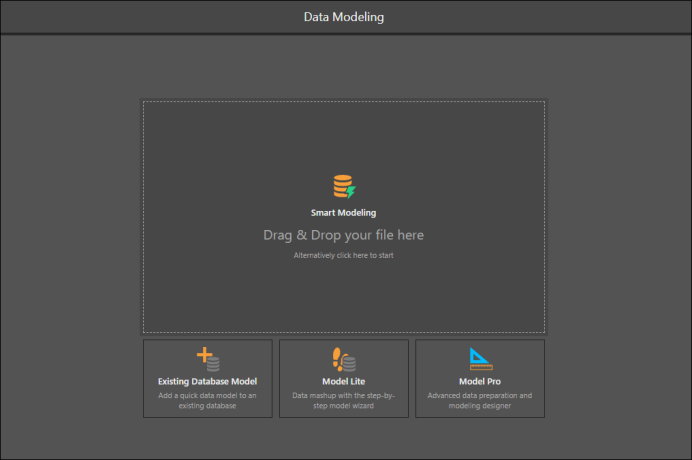
Task: Click 'Data mashup with the step-by-step' description
Action: (x=344, y=400)
